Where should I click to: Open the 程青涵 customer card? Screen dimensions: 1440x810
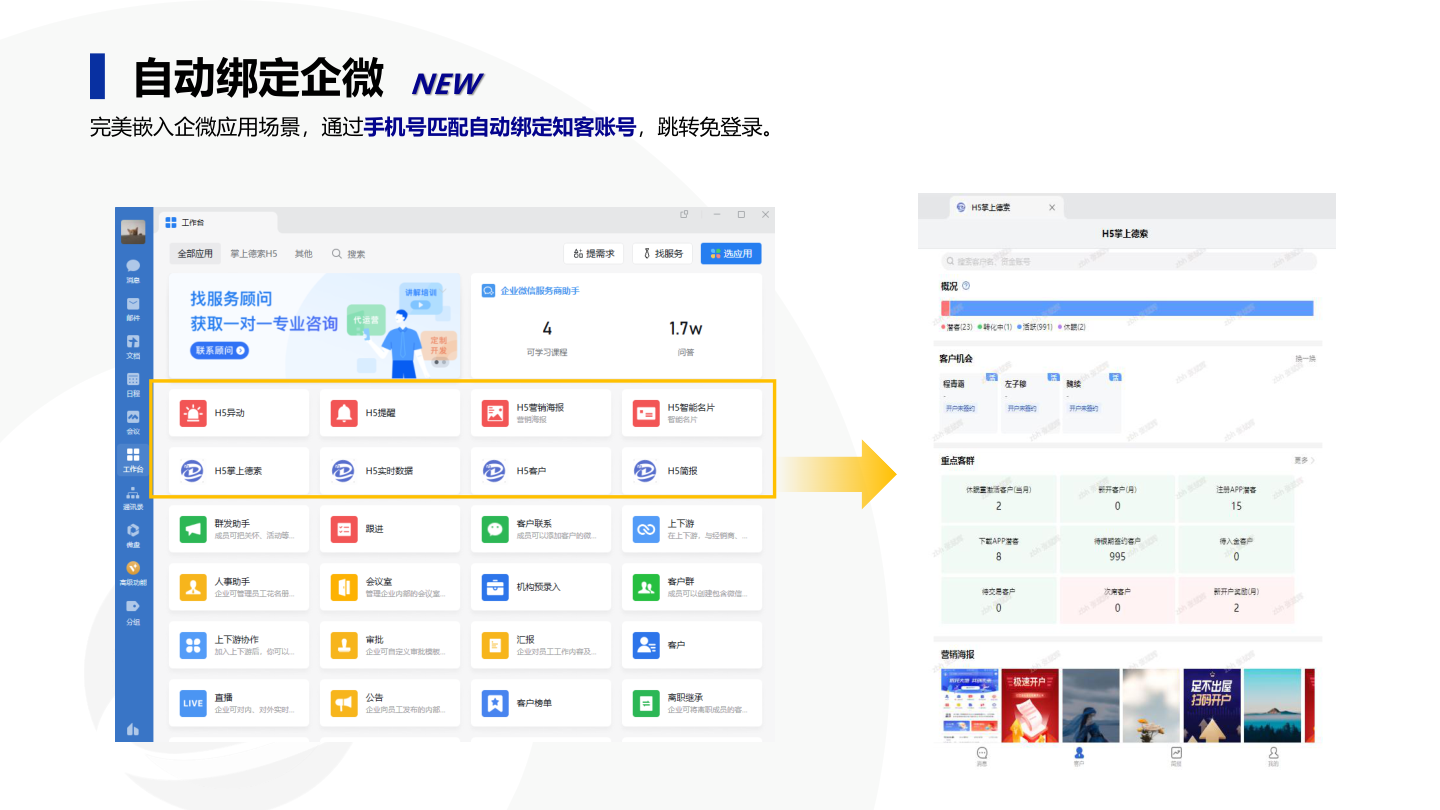969,401
